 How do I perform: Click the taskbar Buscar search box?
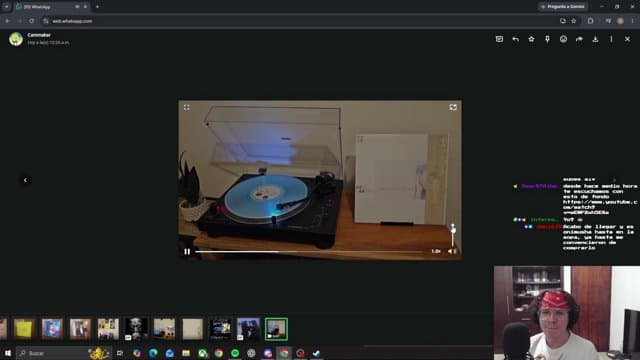(63, 353)
